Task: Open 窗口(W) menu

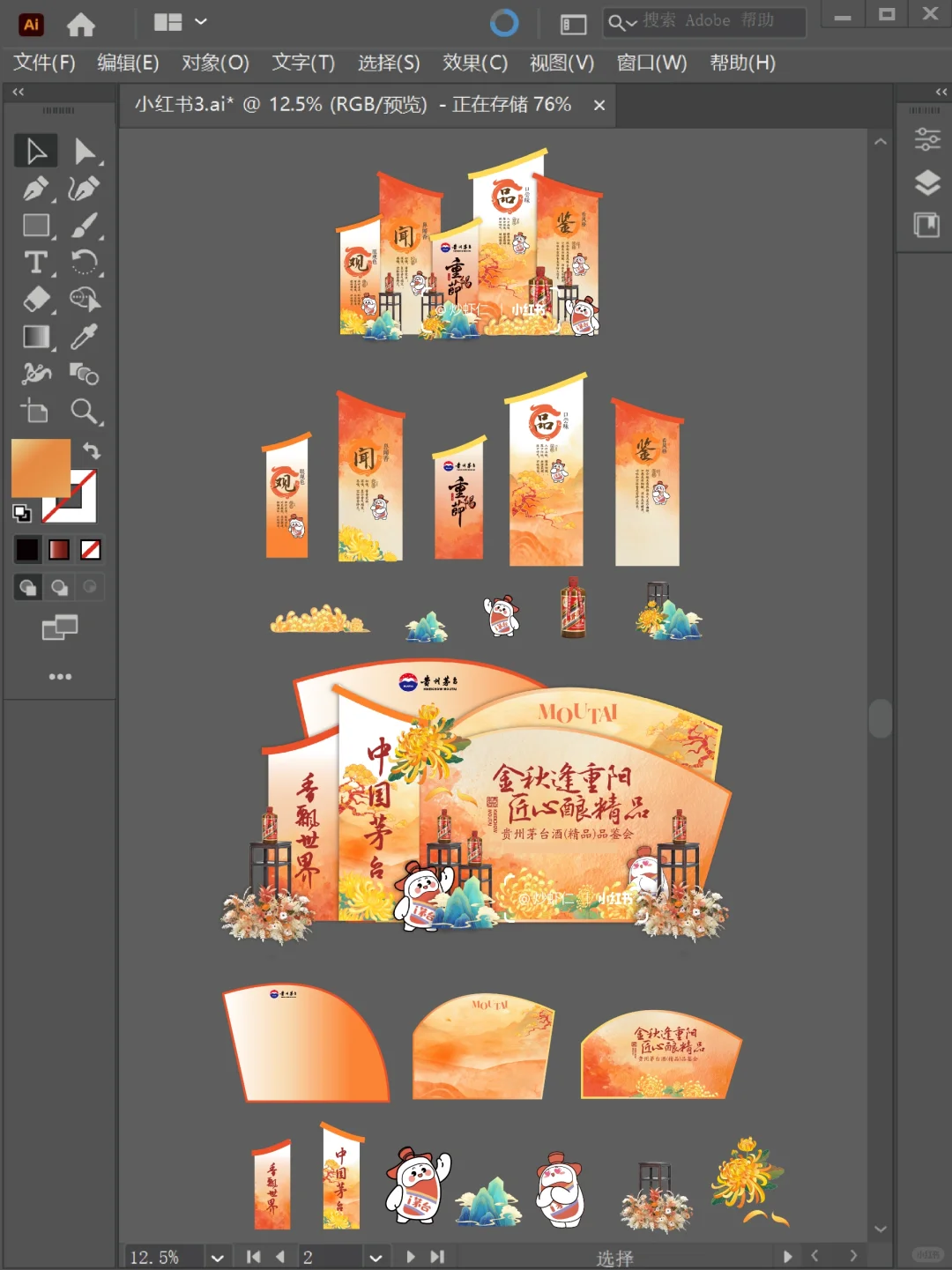Action: (651, 63)
